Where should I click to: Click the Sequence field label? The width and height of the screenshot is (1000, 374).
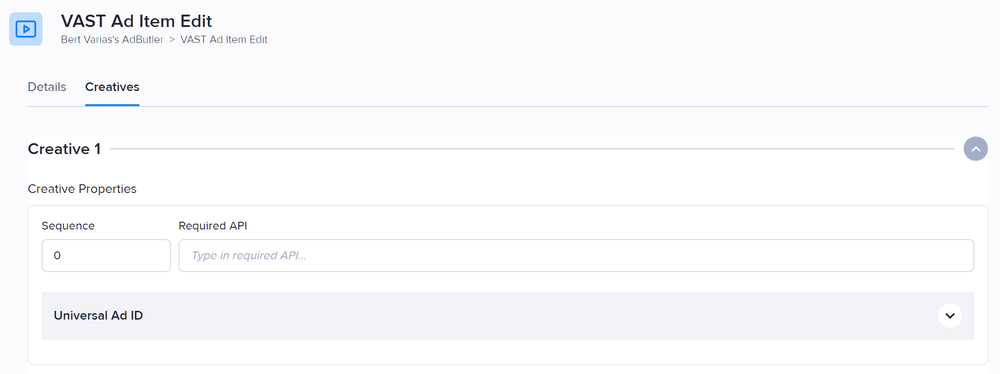68,226
